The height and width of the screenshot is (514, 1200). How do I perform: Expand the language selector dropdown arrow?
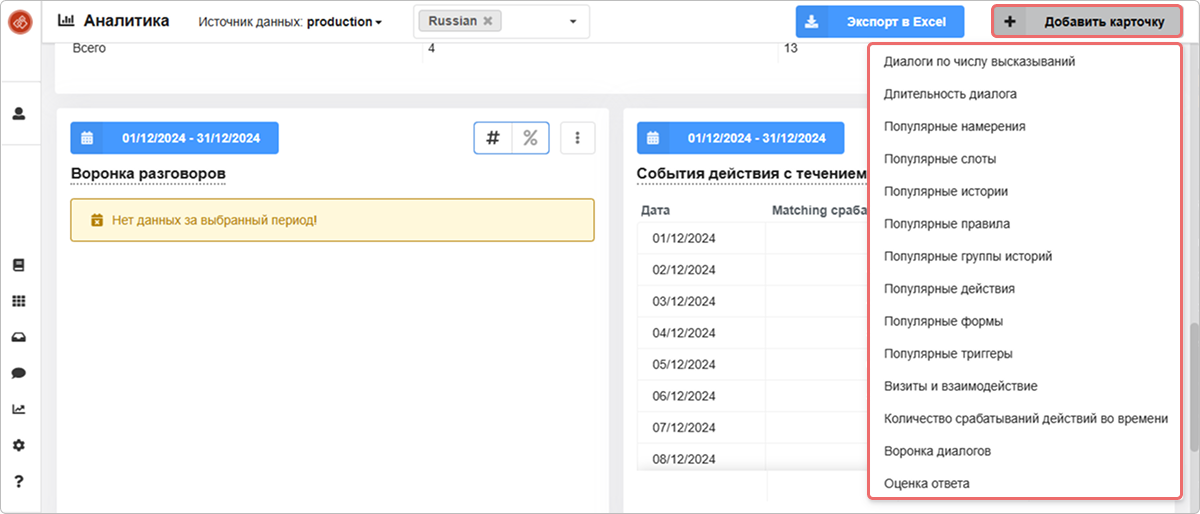click(x=573, y=22)
